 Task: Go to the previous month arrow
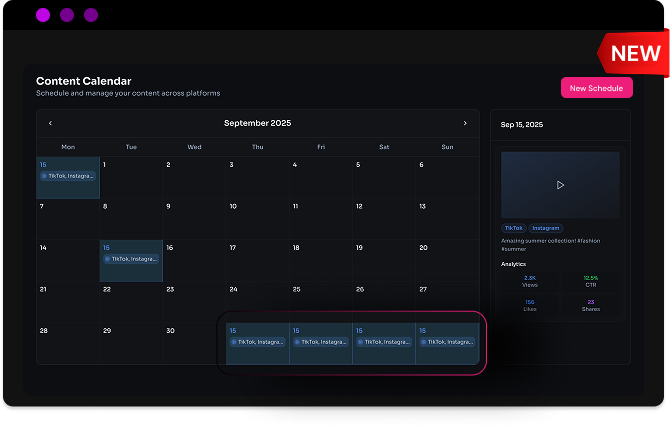click(x=51, y=123)
